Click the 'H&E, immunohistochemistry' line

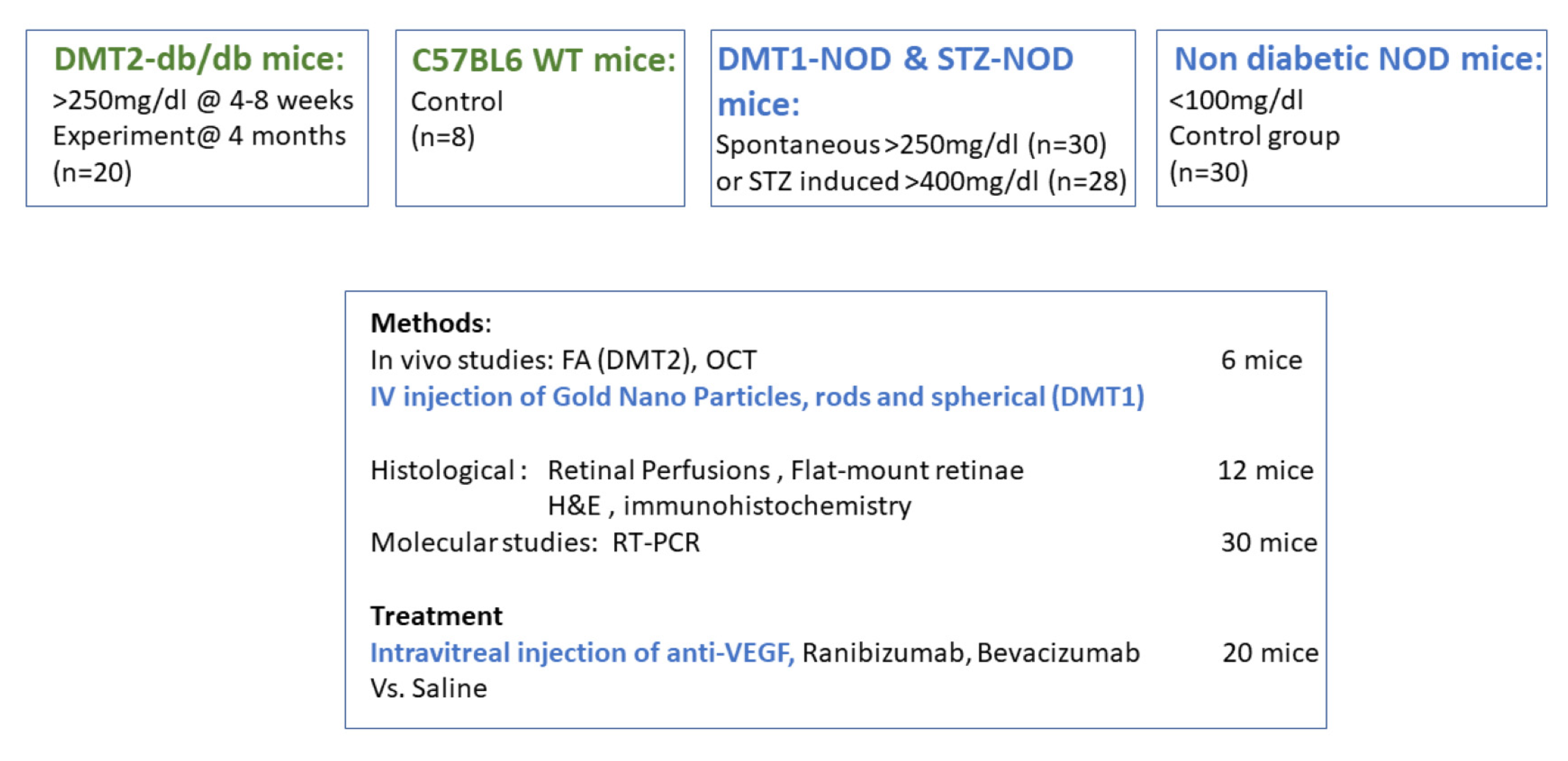point(729,506)
